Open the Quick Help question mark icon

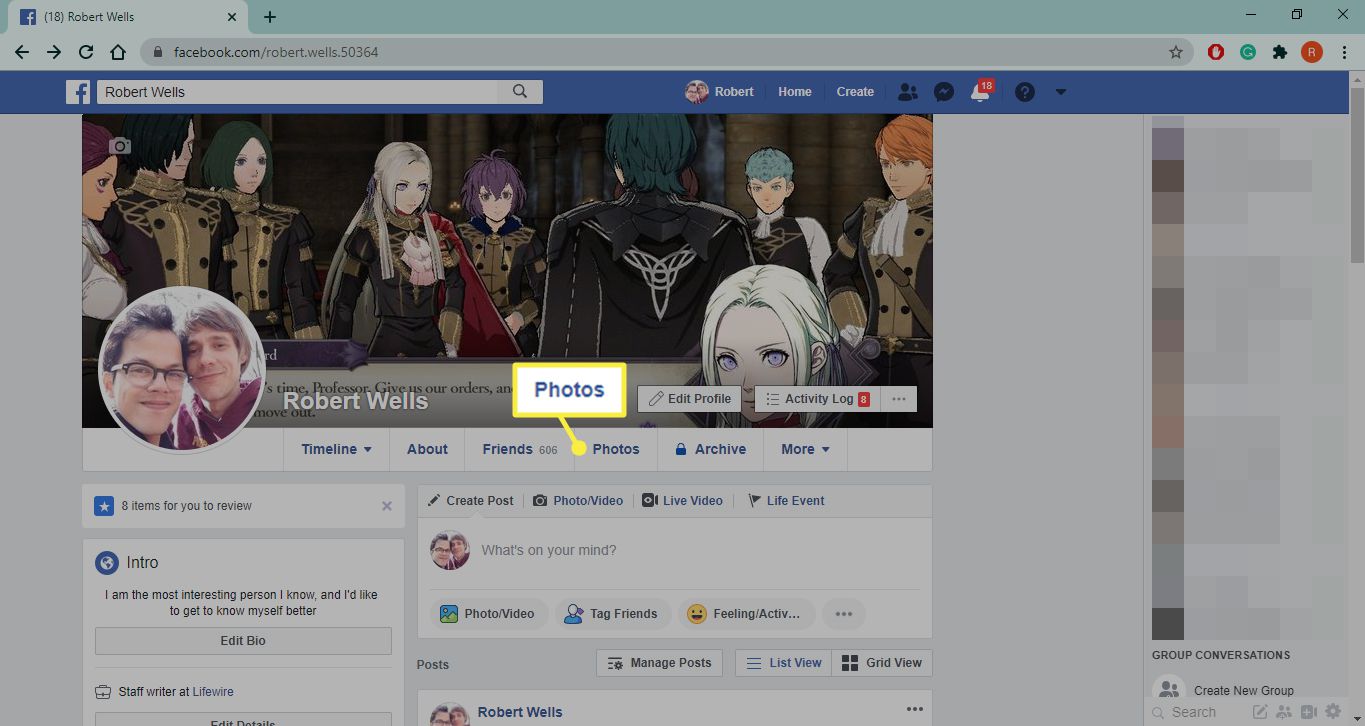coord(1024,92)
